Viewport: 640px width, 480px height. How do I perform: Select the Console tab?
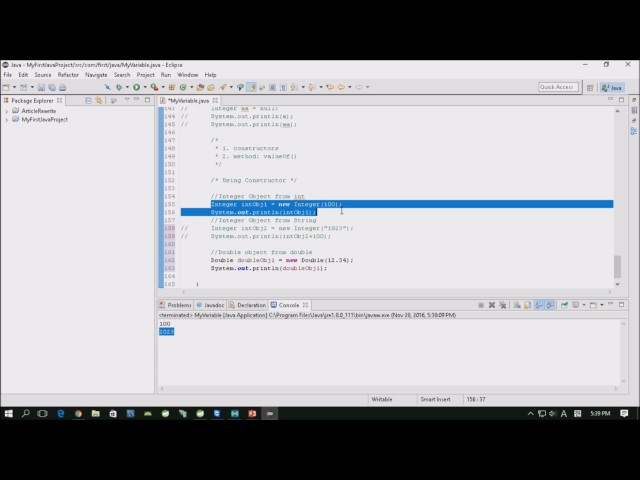289,305
